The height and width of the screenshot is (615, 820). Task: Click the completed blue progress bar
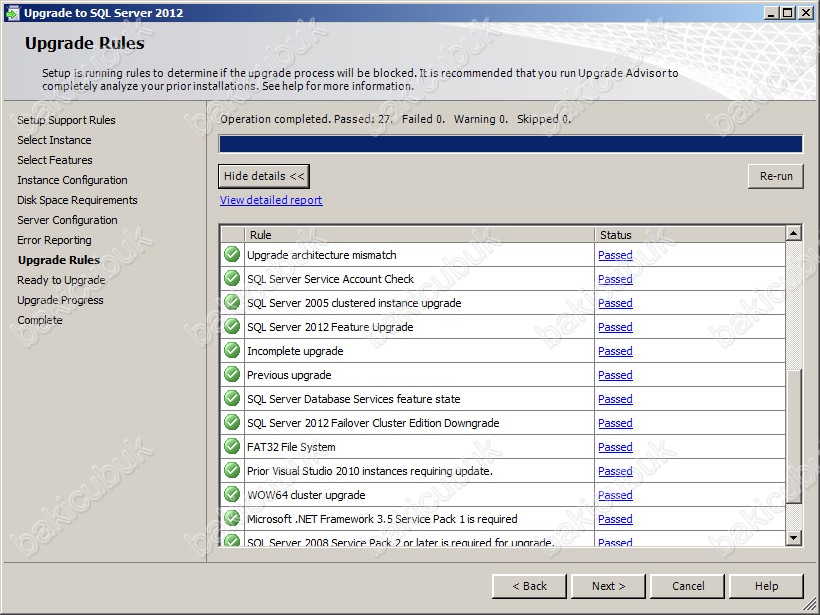510,144
